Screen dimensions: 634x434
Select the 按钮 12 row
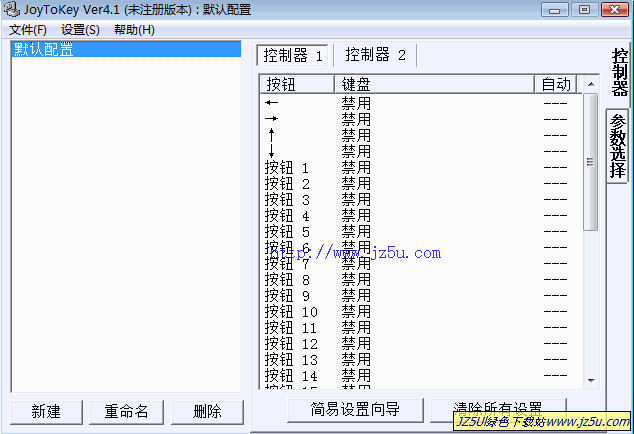tap(421, 343)
